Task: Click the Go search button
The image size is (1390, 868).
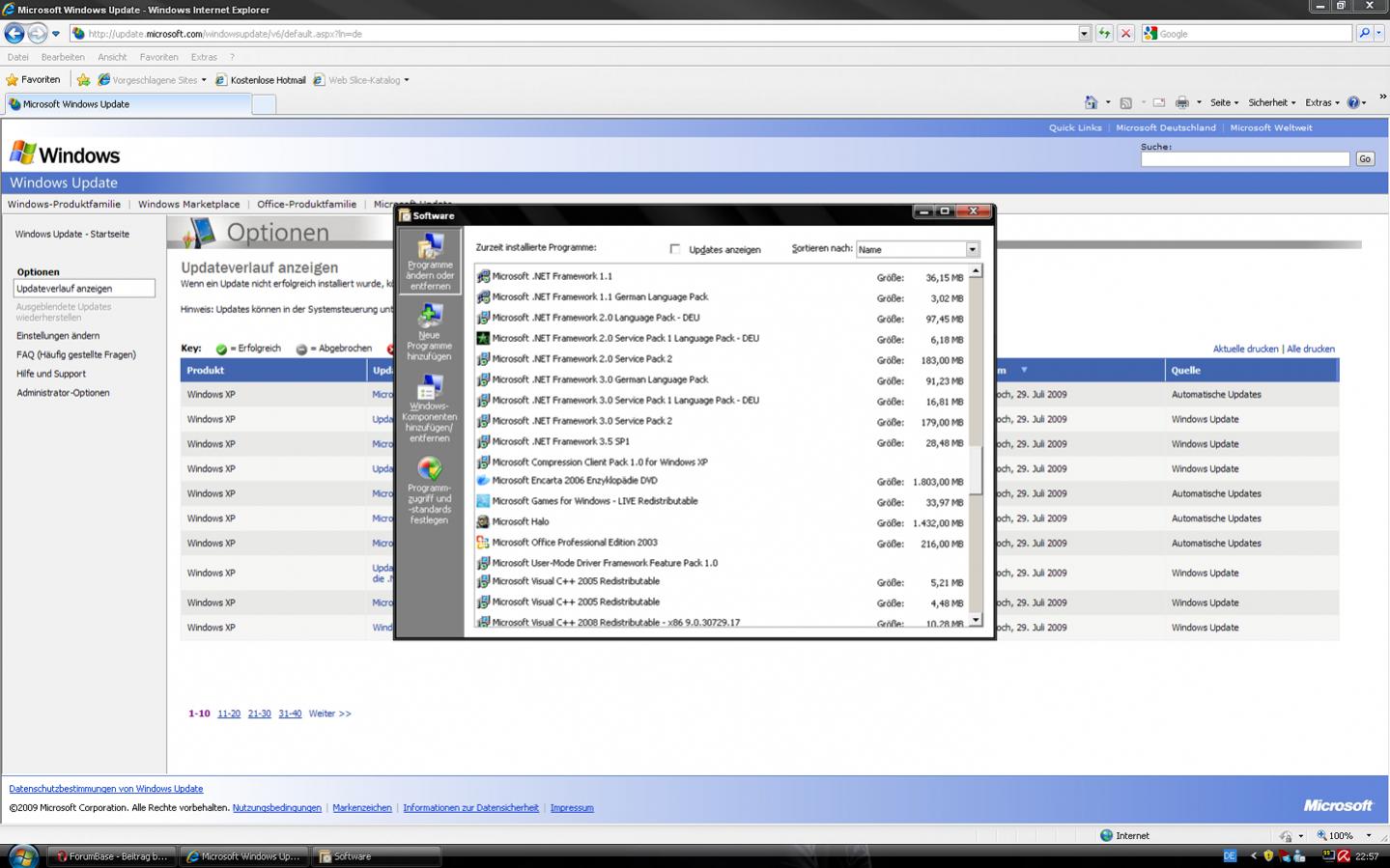Action: pos(1365,159)
